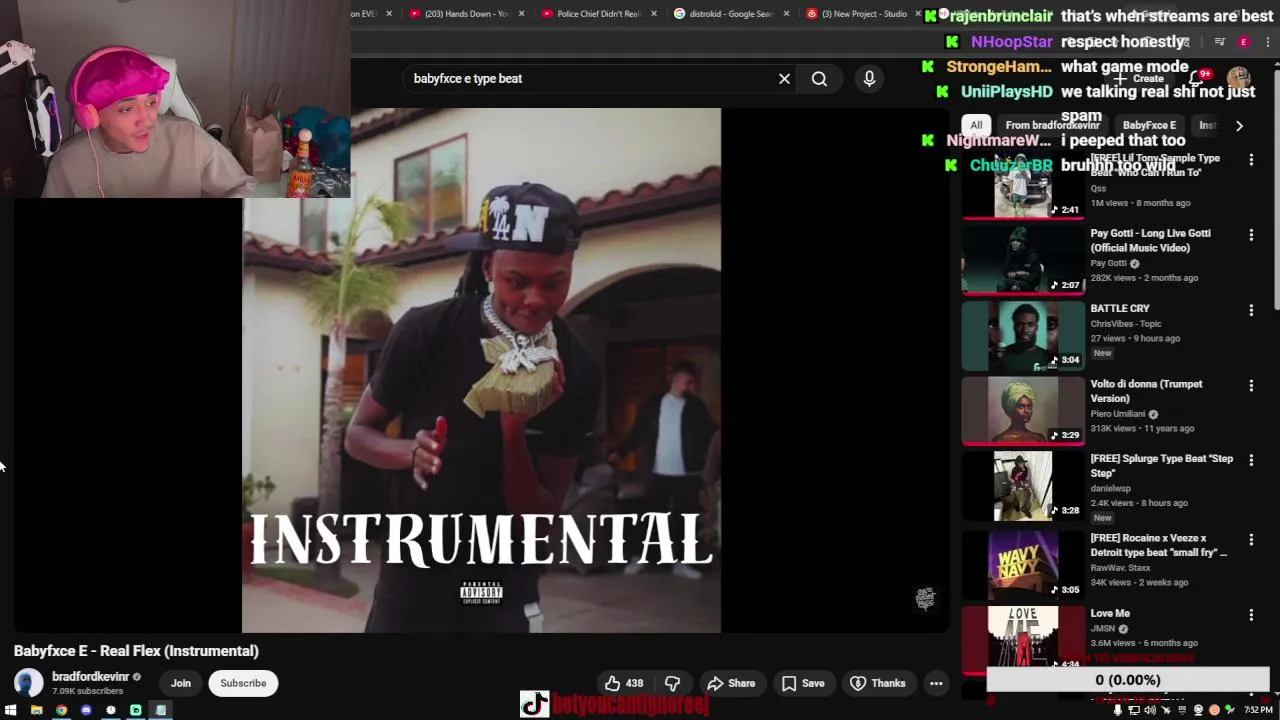Viewport: 1280px width, 720px height.
Task: Open options for Volto di donna video
Action: pos(1251,385)
